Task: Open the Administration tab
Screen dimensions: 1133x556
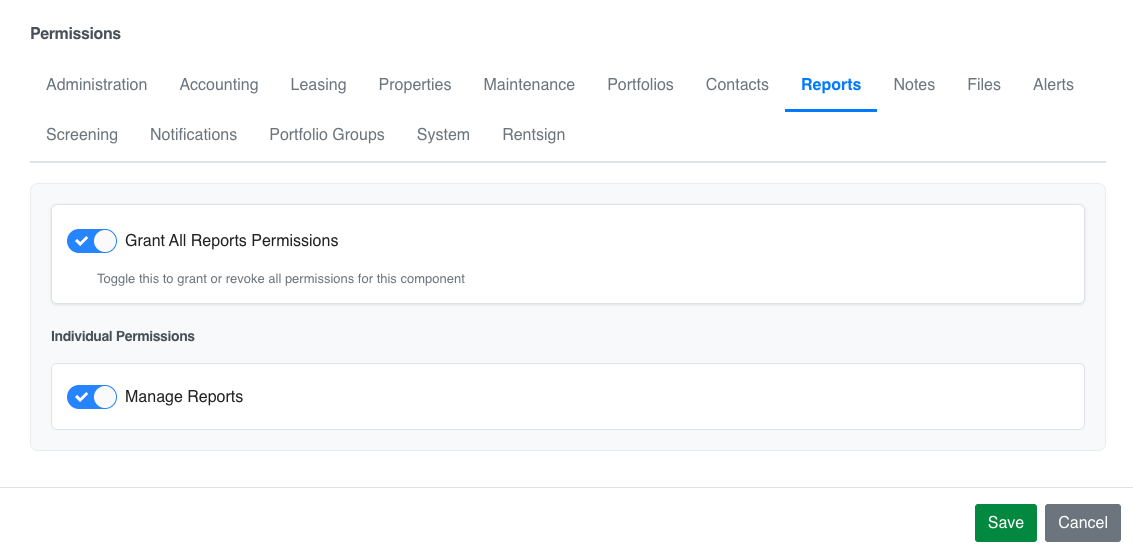Action: [x=97, y=85]
